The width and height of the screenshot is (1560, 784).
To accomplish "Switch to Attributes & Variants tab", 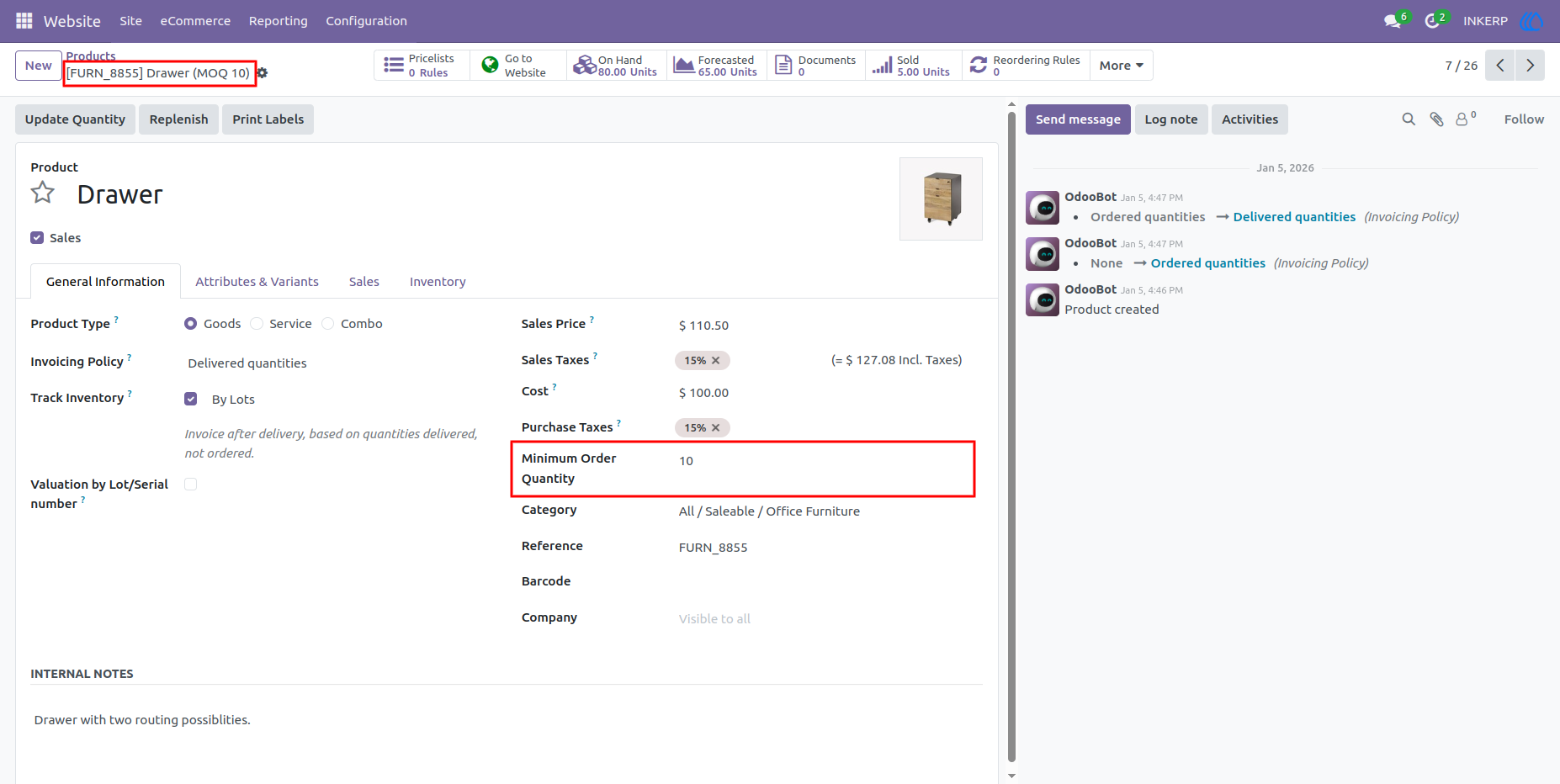I will click(257, 282).
